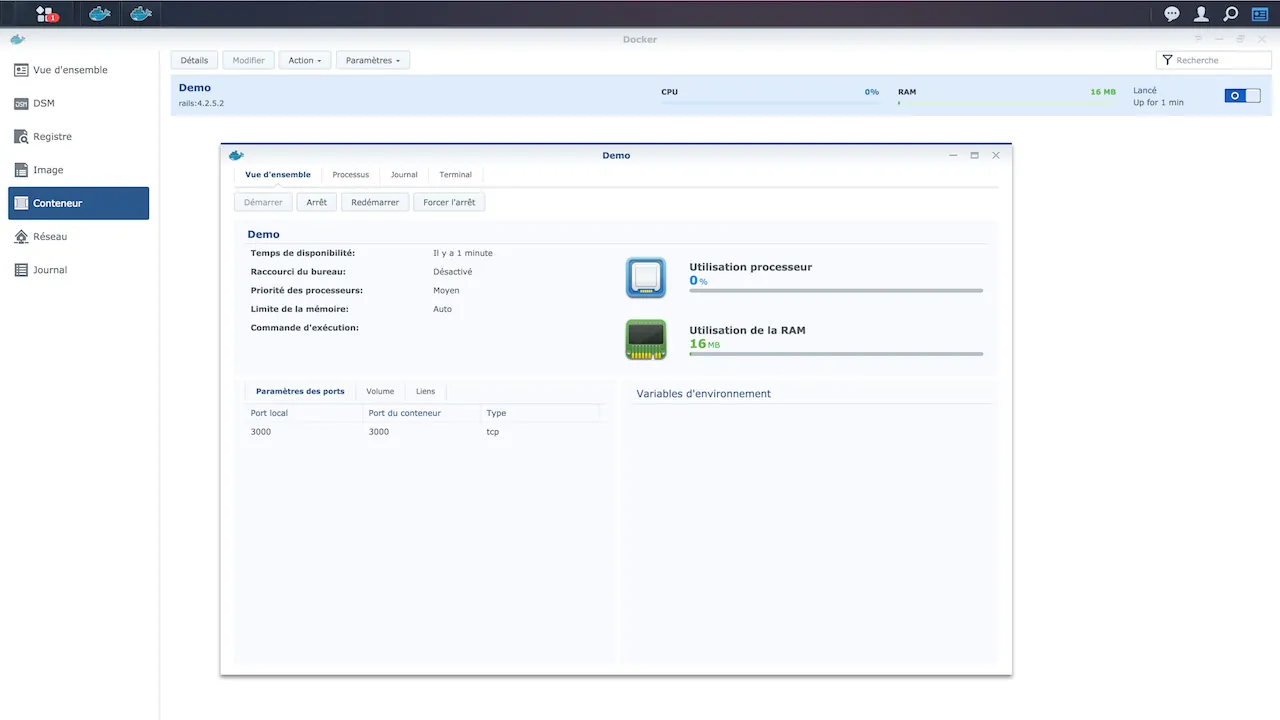Click the Utilisation processeur progress bar

[836, 291]
